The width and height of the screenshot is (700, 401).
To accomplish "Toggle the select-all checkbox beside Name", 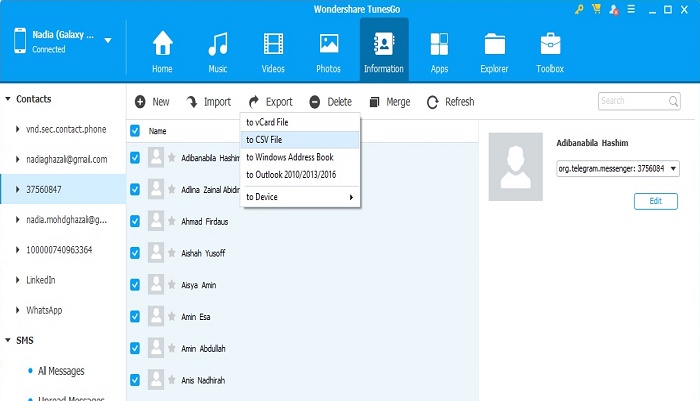I will point(135,130).
